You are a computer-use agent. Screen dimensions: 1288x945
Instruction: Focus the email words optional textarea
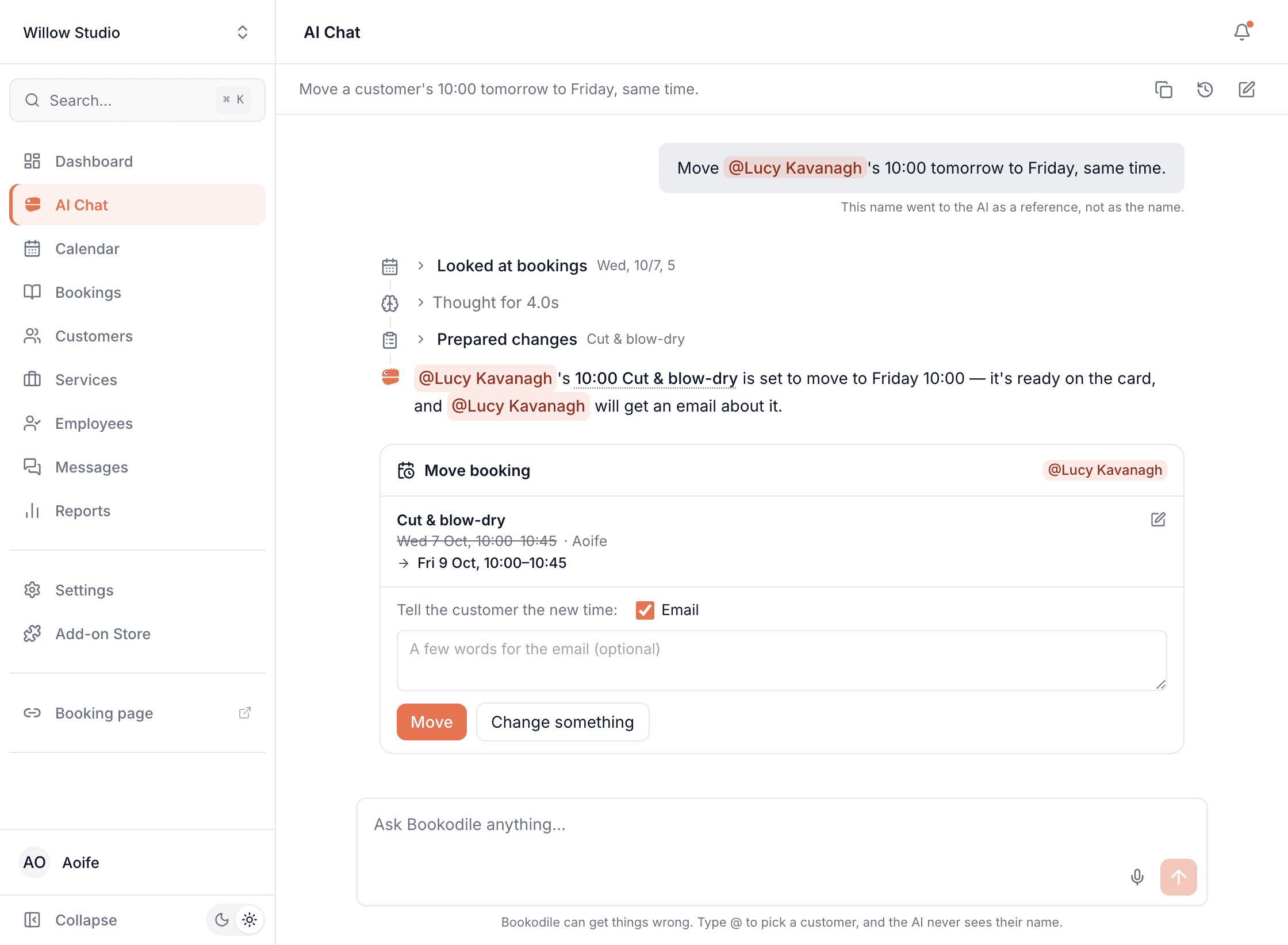[x=781, y=660]
